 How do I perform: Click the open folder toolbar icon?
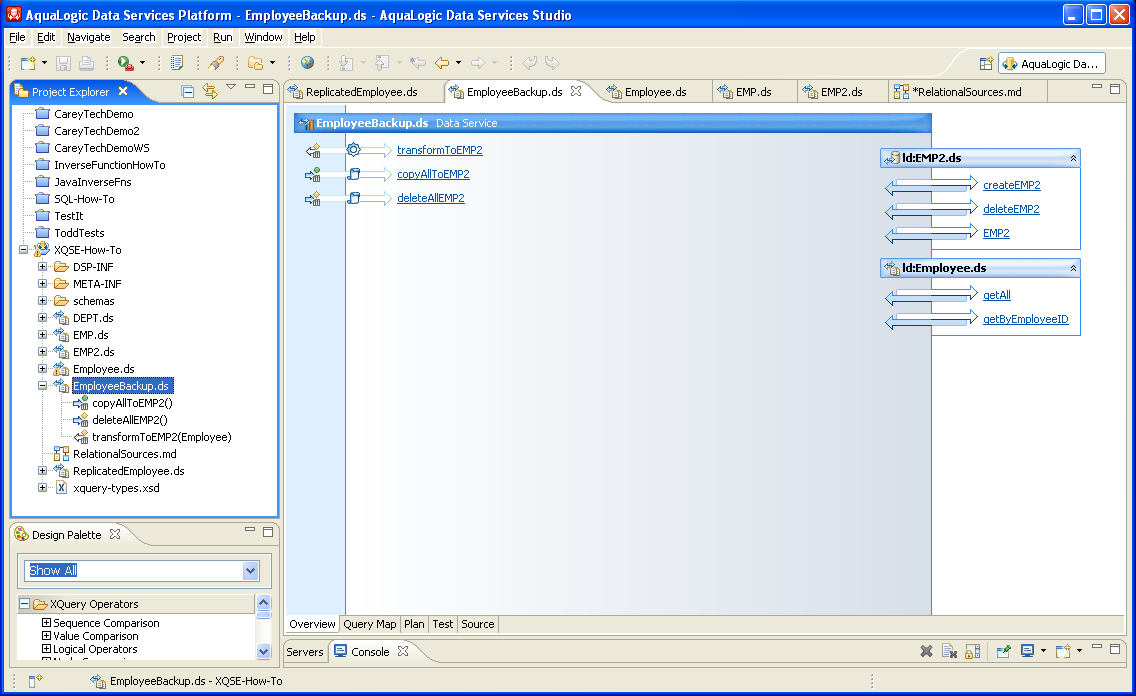256,63
